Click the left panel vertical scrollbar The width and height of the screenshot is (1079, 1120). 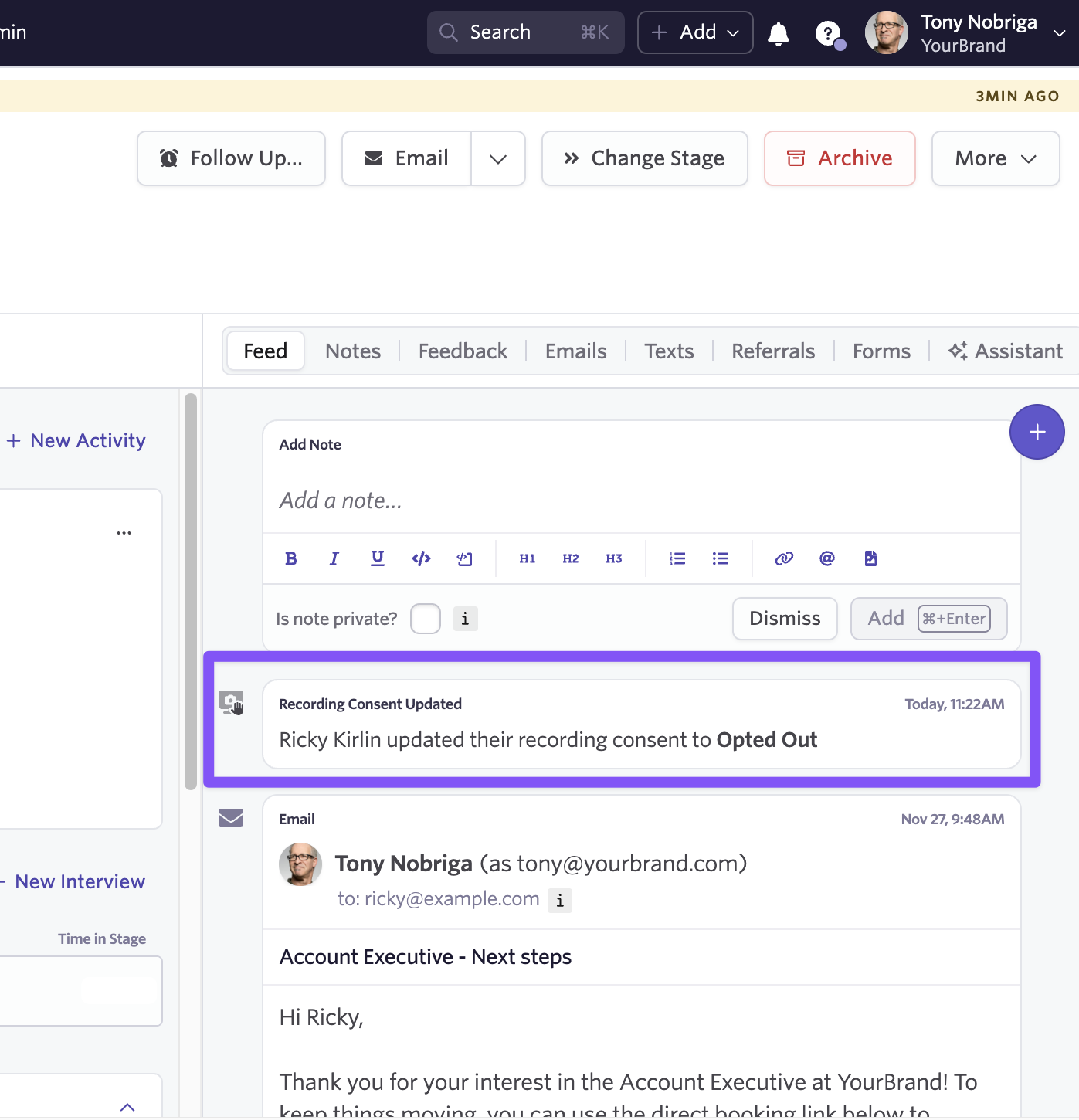[x=191, y=591]
